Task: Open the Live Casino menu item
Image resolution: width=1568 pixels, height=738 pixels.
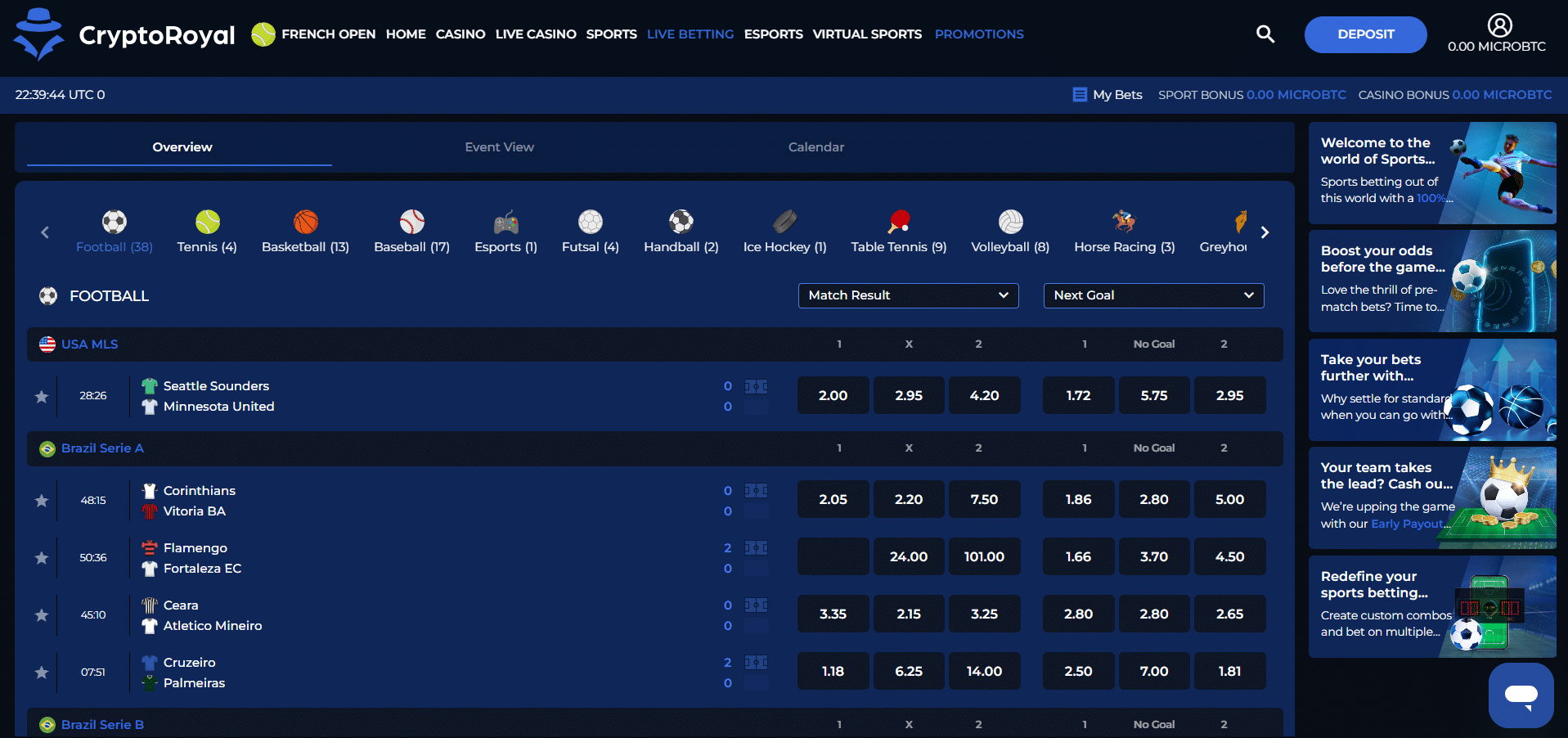Action: tap(536, 34)
